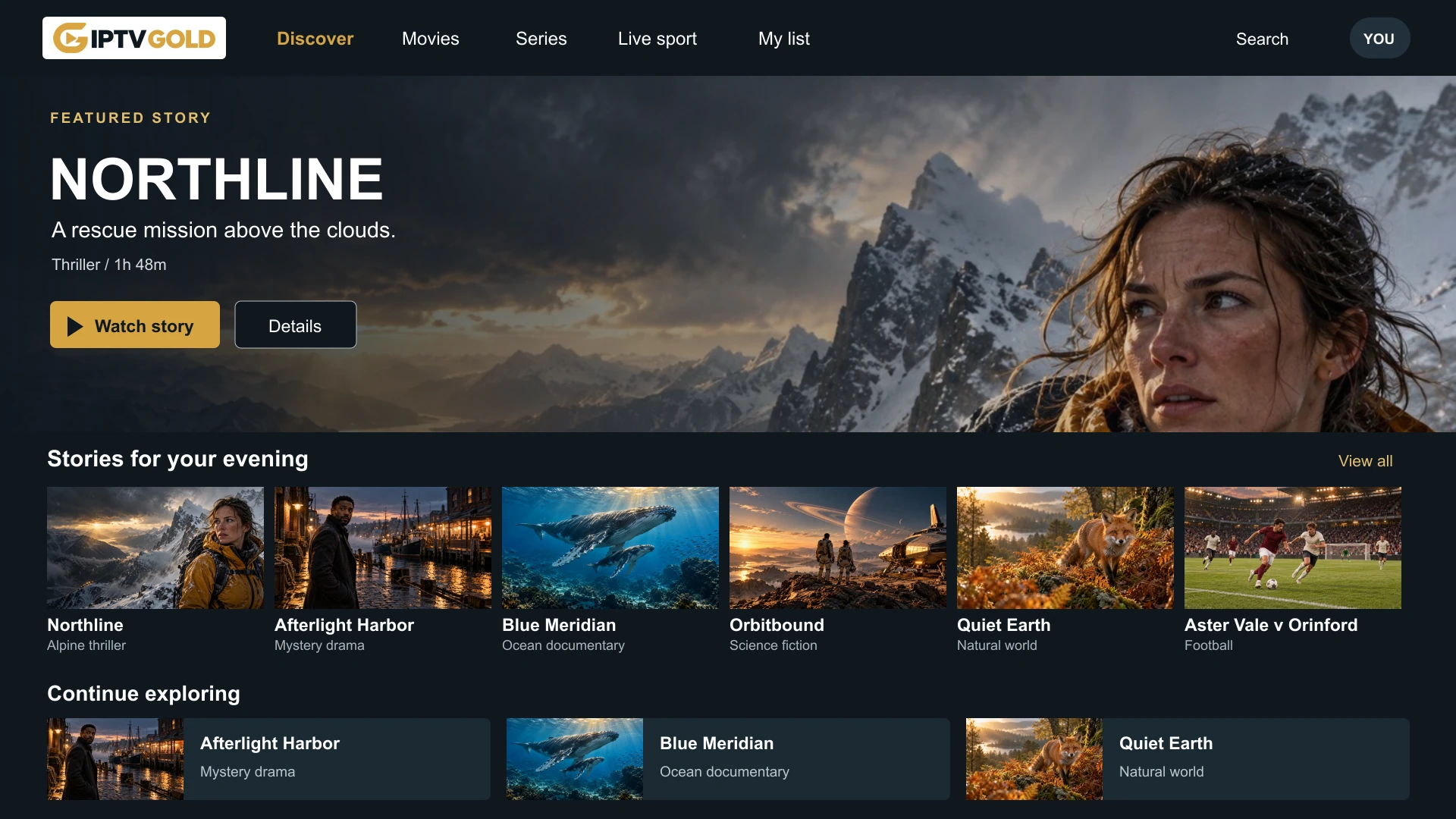Viewport: 1456px width, 819px height.
Task: Resume Quiet Earth in Continue exploring
Action: [1188, 759]
